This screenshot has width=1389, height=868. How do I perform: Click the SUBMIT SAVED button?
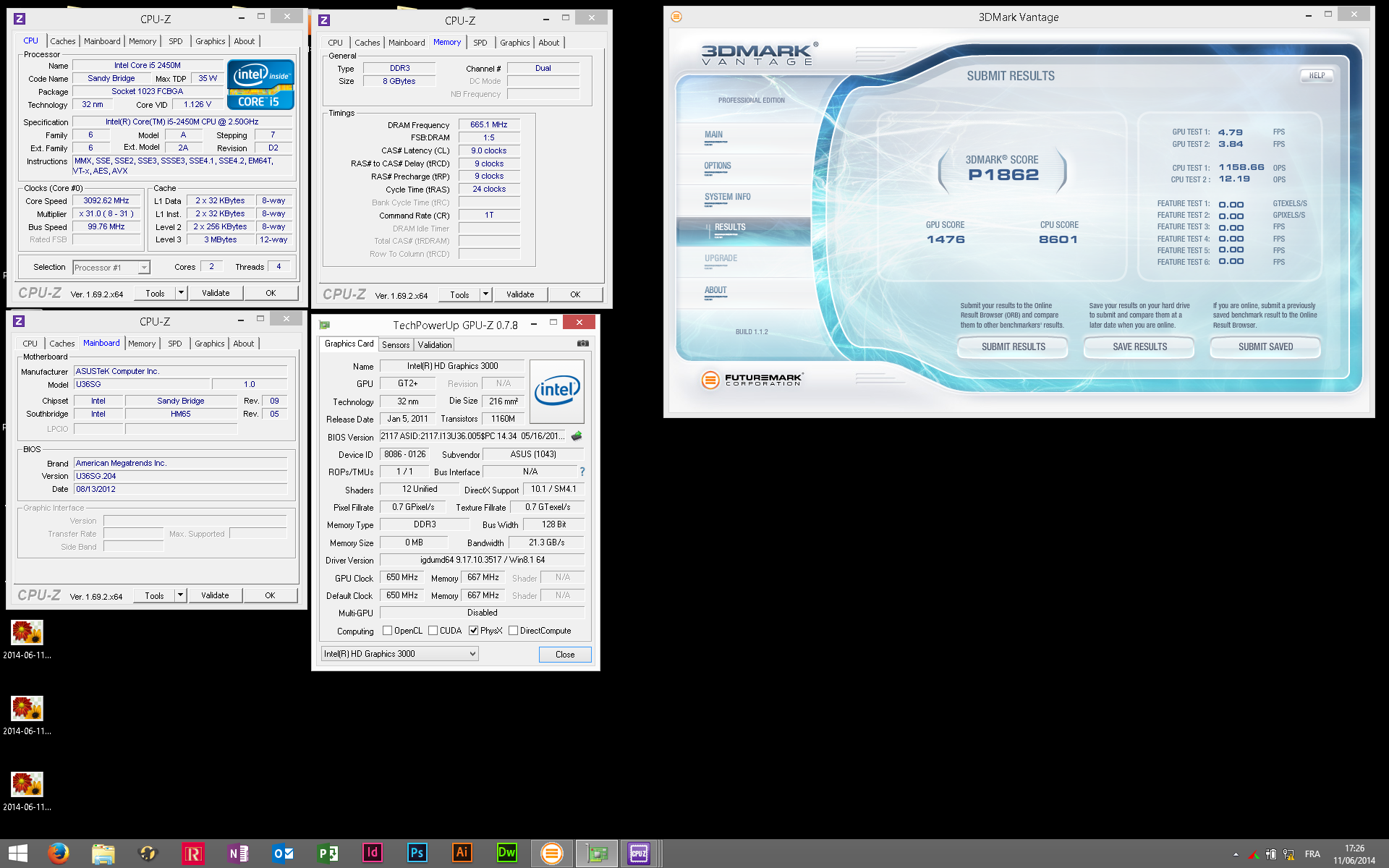tap(1265, 347)
